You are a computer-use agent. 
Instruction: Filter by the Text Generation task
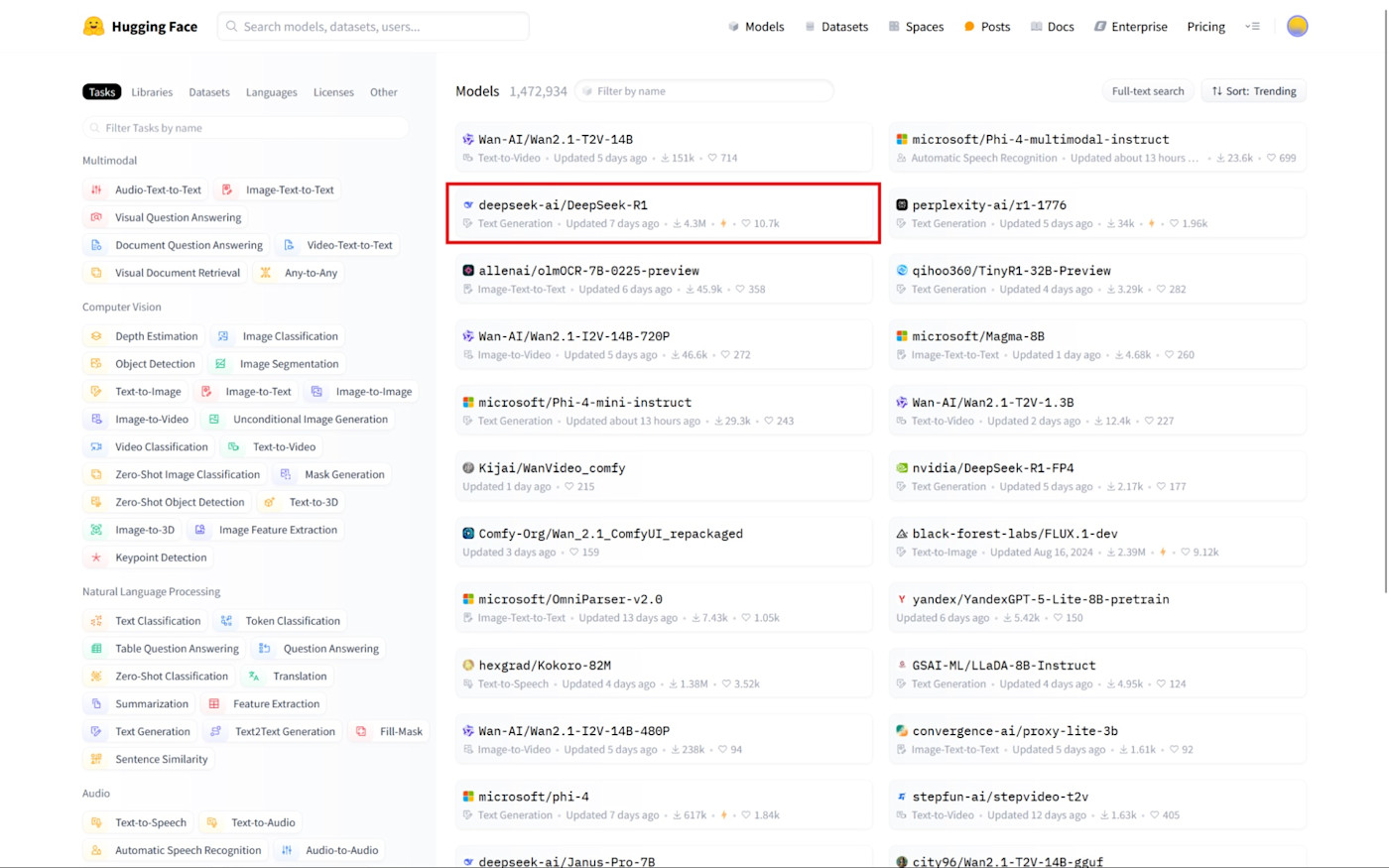pos(139,732)
